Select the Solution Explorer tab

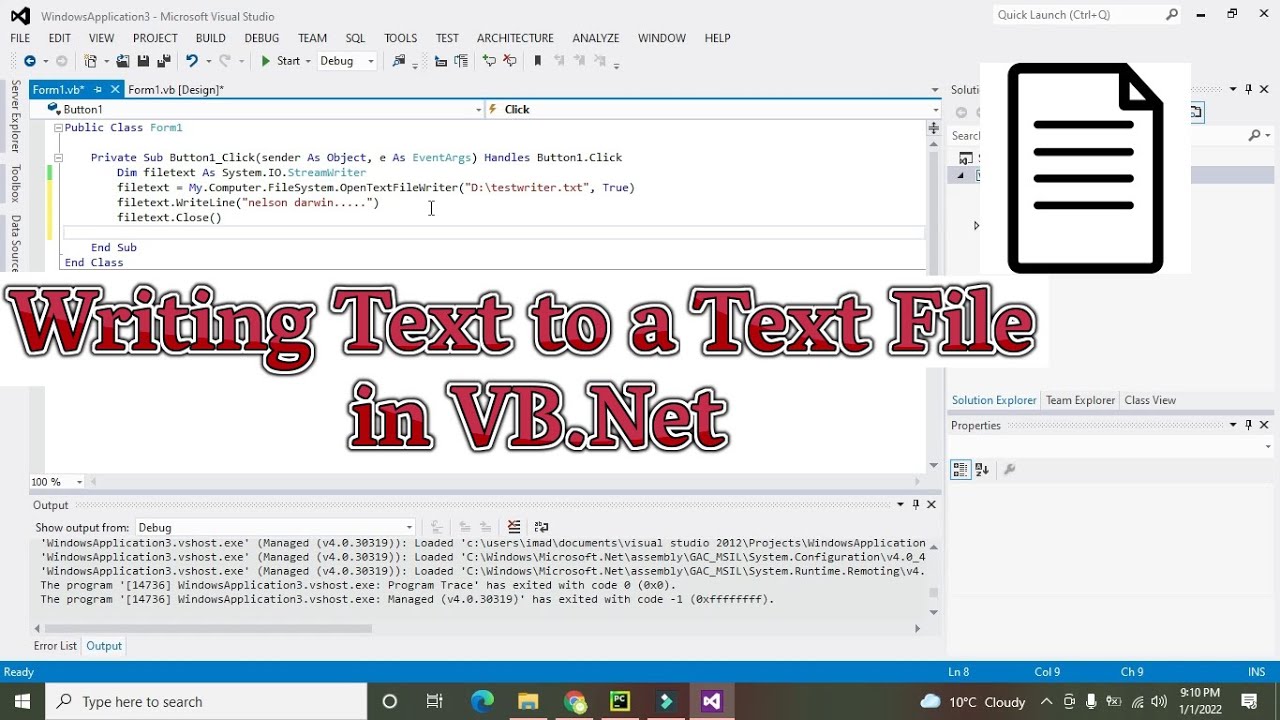click(x=994, y=400)
